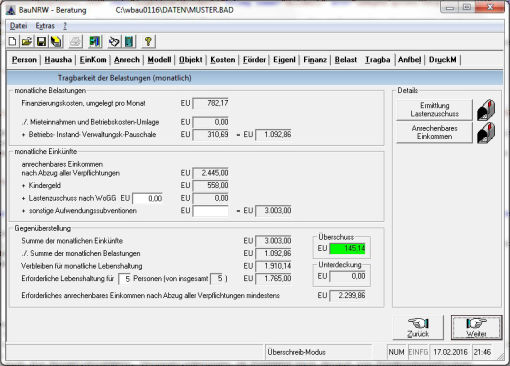The height and width of the screenshot is (366, 510).
Task: Open a file with the folder icon
Action: [x=27, y=42]
